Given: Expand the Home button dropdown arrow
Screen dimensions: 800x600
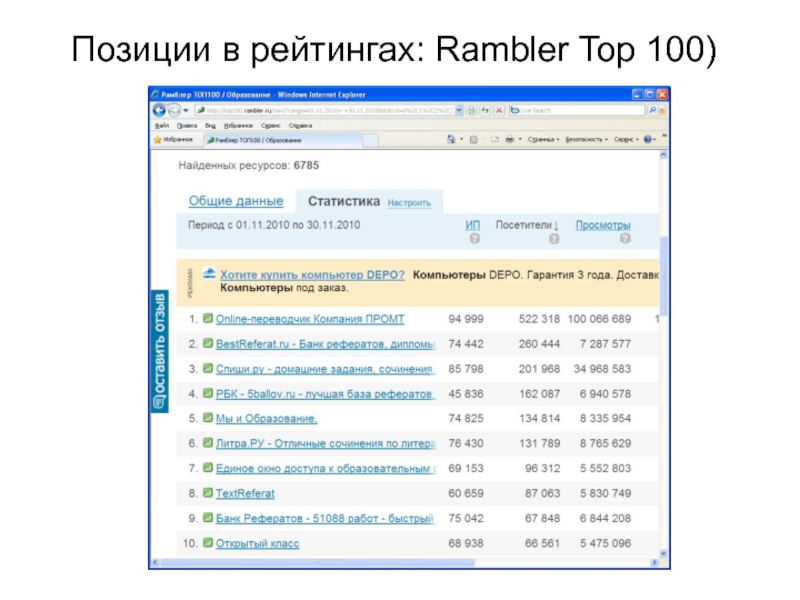Looking at the screenshot, I should click(x=462, y=139).
